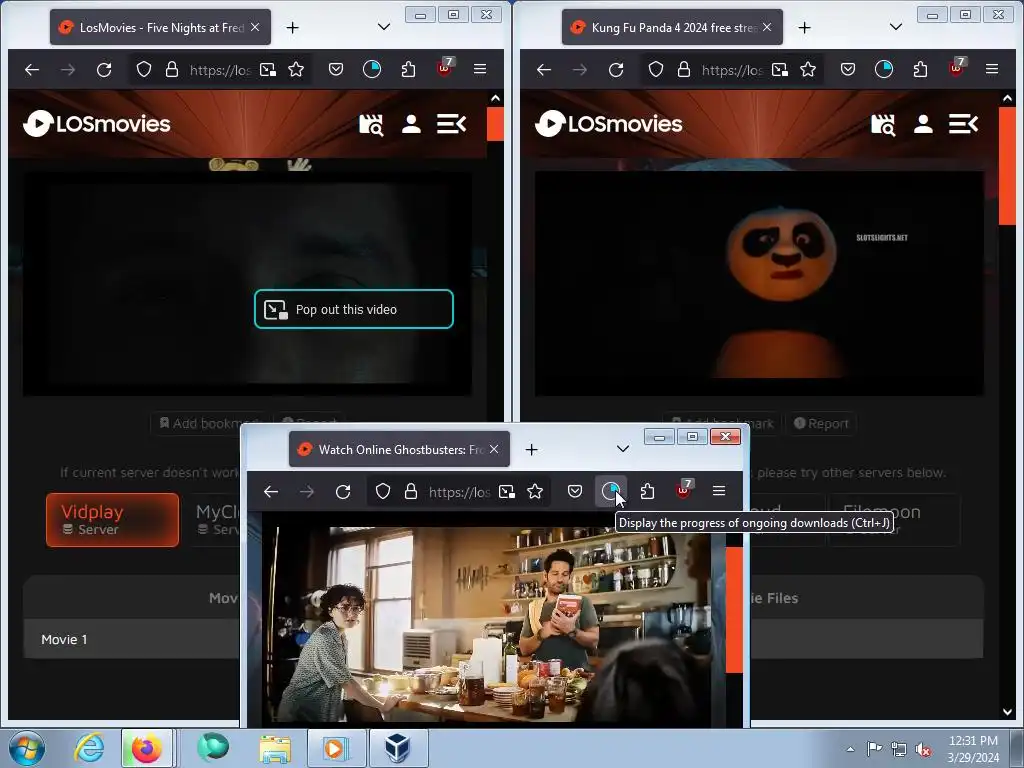This screenshot has height=768, width=1024.
Task: Open VirtualBox from the taskbar
Action: pyautogui.click(x=398, y=748)
